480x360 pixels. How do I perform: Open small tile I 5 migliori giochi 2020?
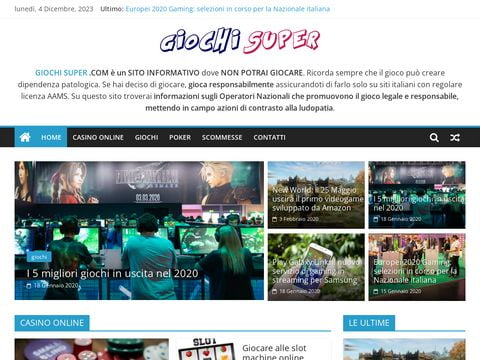pos(419,203)
